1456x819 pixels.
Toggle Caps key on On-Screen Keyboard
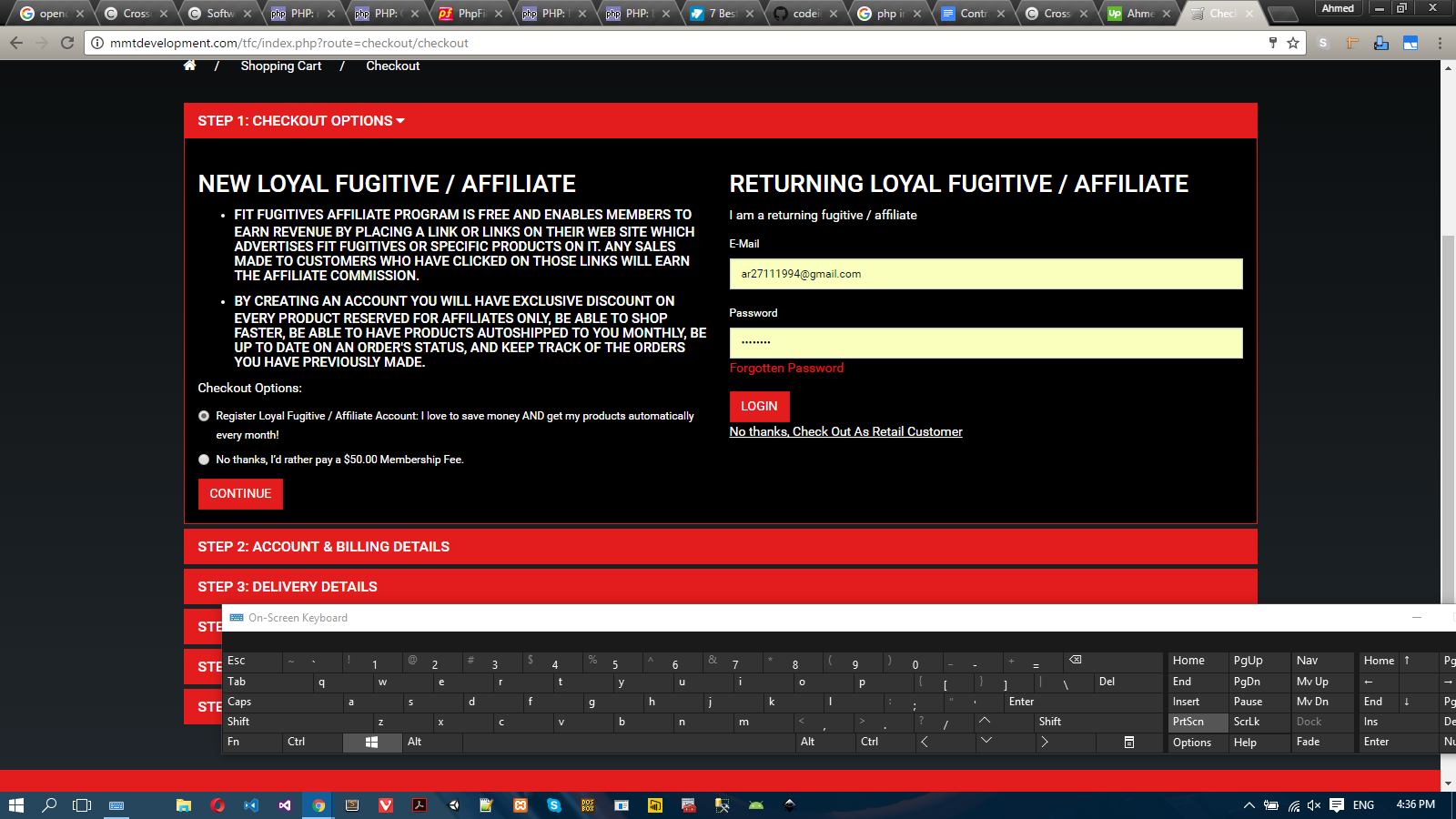point(282,702)
